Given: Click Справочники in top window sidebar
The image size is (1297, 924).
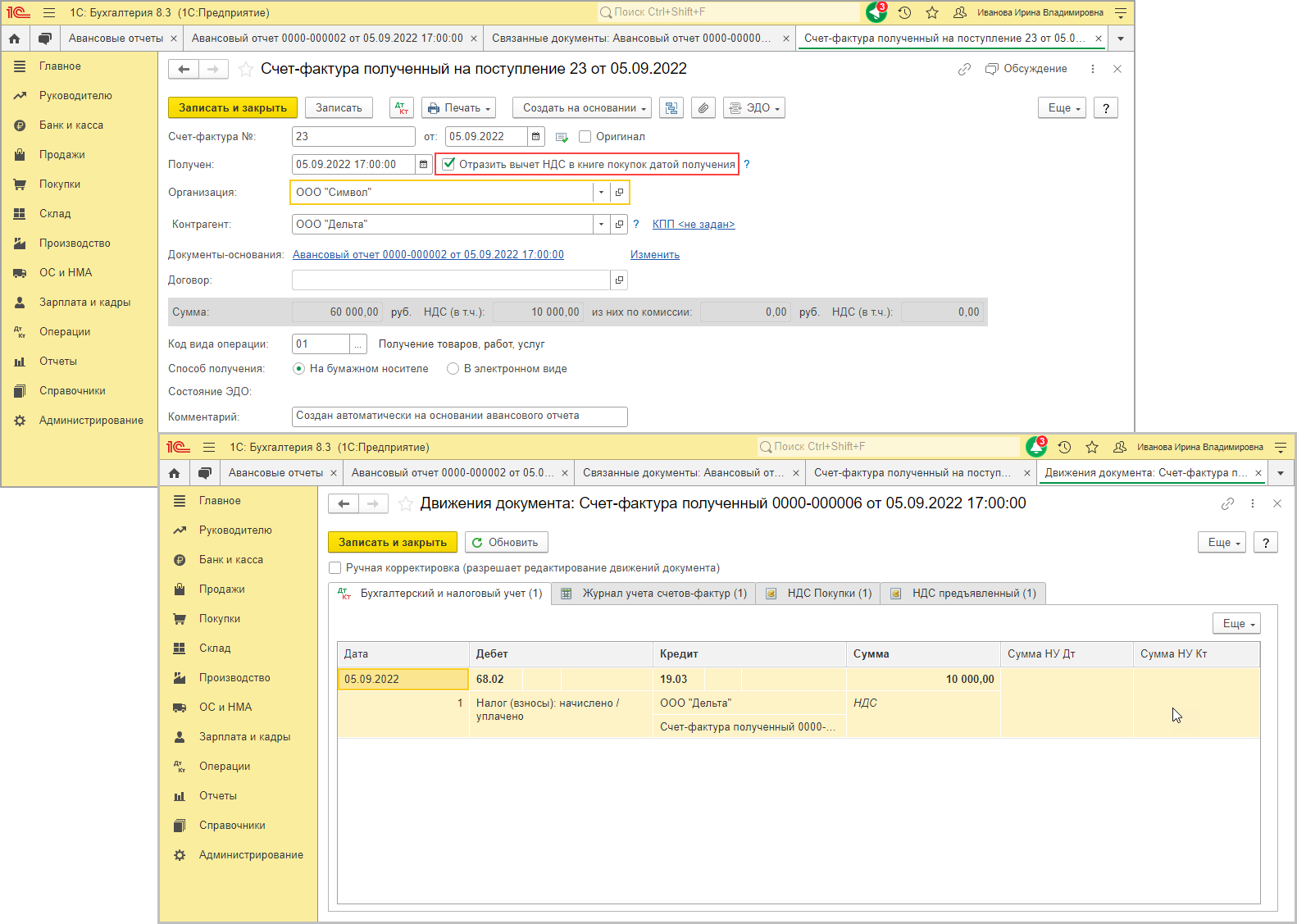Looking at the screenshot, I should pos(72,391).
